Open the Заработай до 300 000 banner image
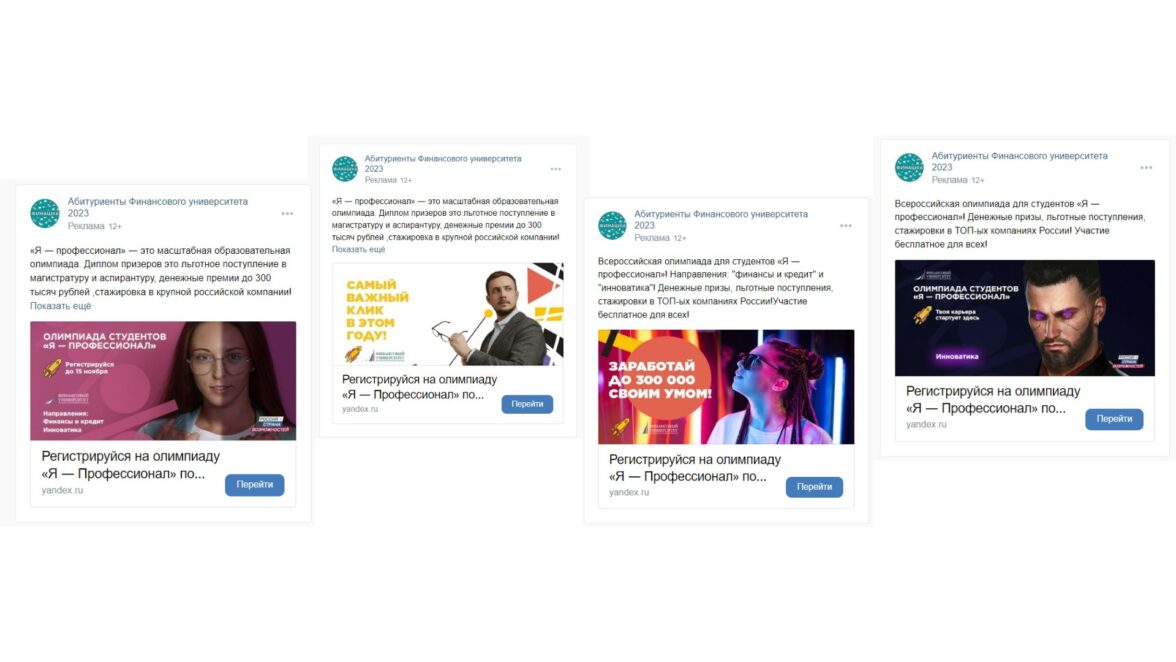 [x=726, y=387]
